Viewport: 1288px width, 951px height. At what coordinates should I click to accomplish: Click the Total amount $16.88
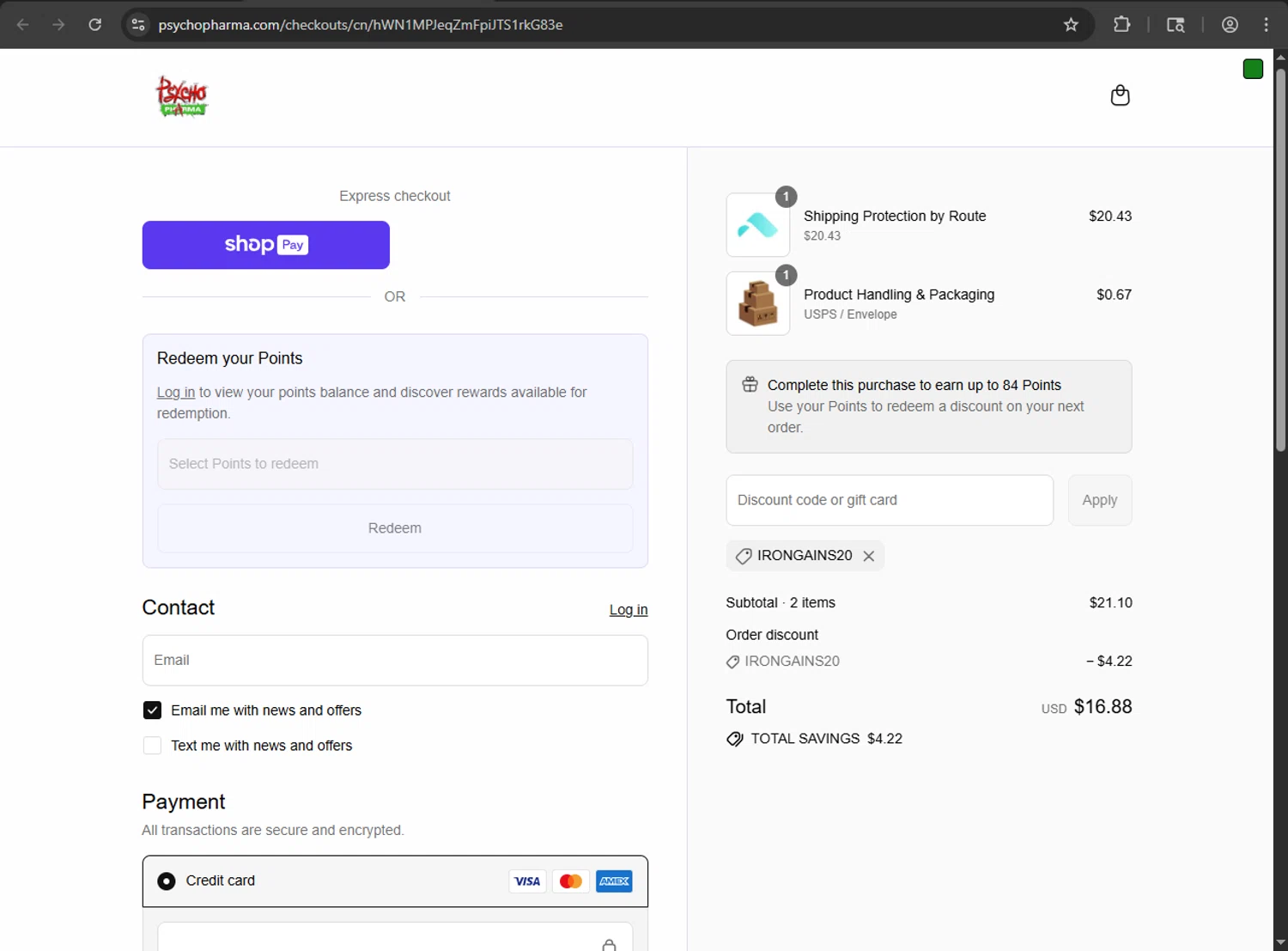point(1103,707)
